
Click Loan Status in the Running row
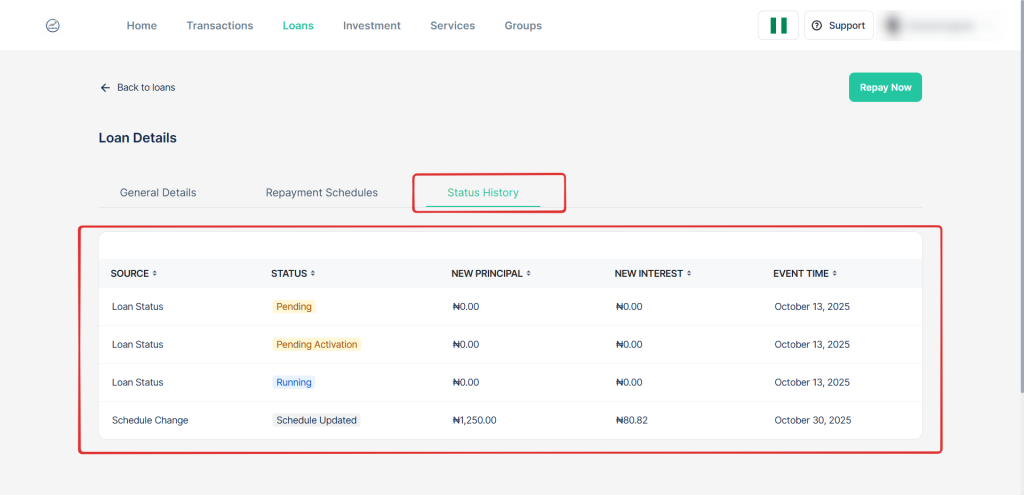[137, 382]
